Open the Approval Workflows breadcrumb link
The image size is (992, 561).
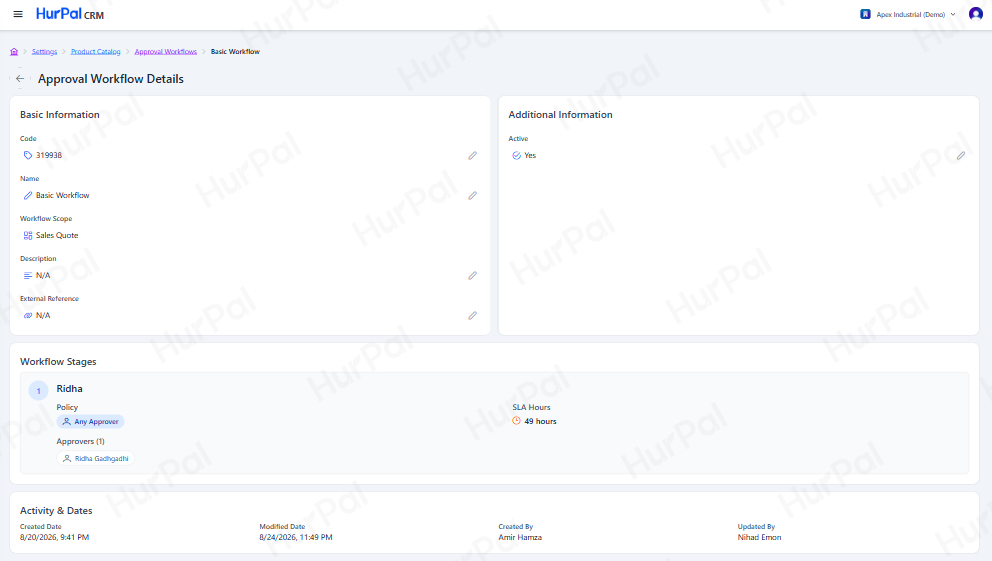click(x=166, y=52)
